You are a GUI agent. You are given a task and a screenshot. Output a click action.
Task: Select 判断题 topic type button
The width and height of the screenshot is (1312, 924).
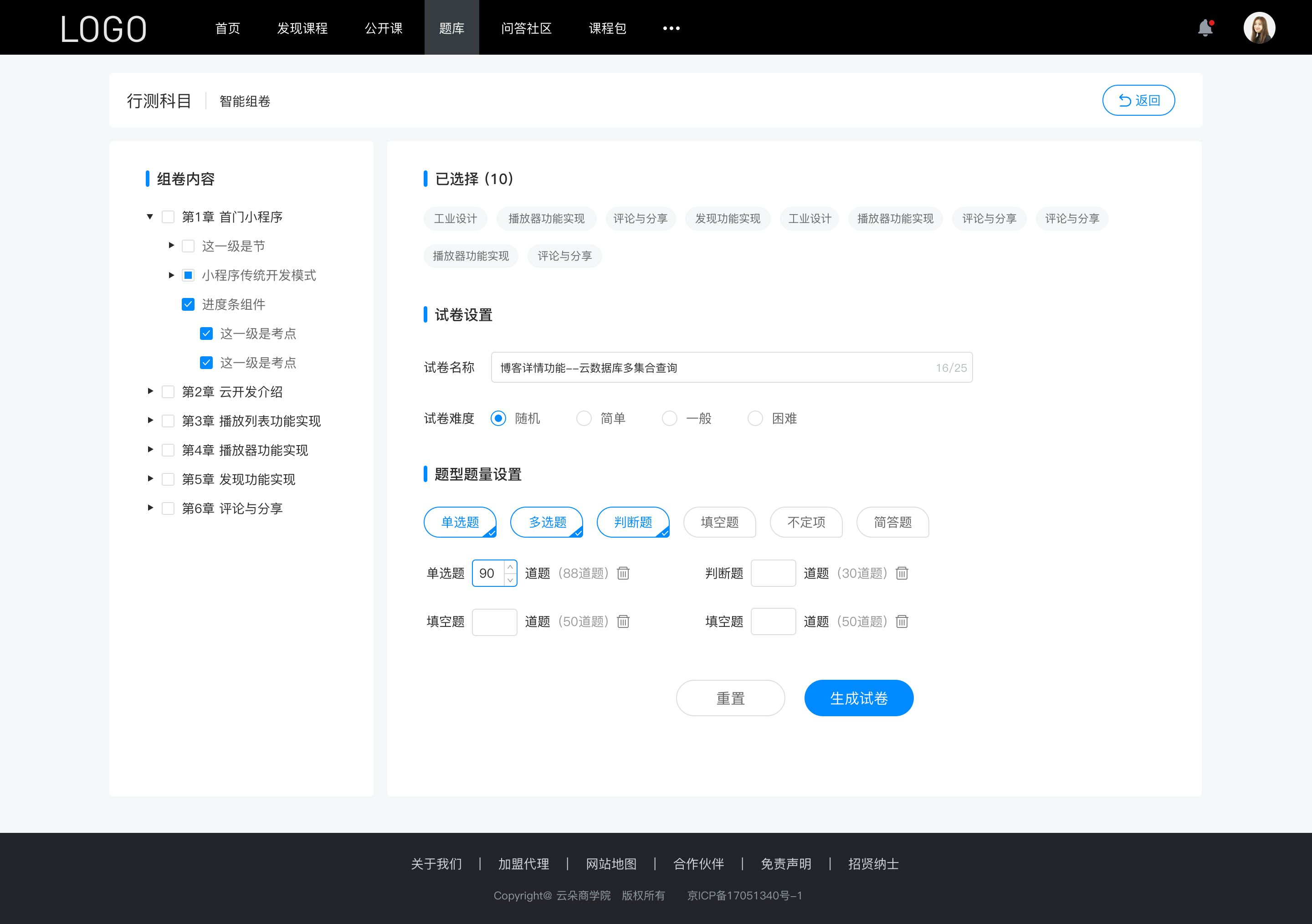tap(634, 522)
